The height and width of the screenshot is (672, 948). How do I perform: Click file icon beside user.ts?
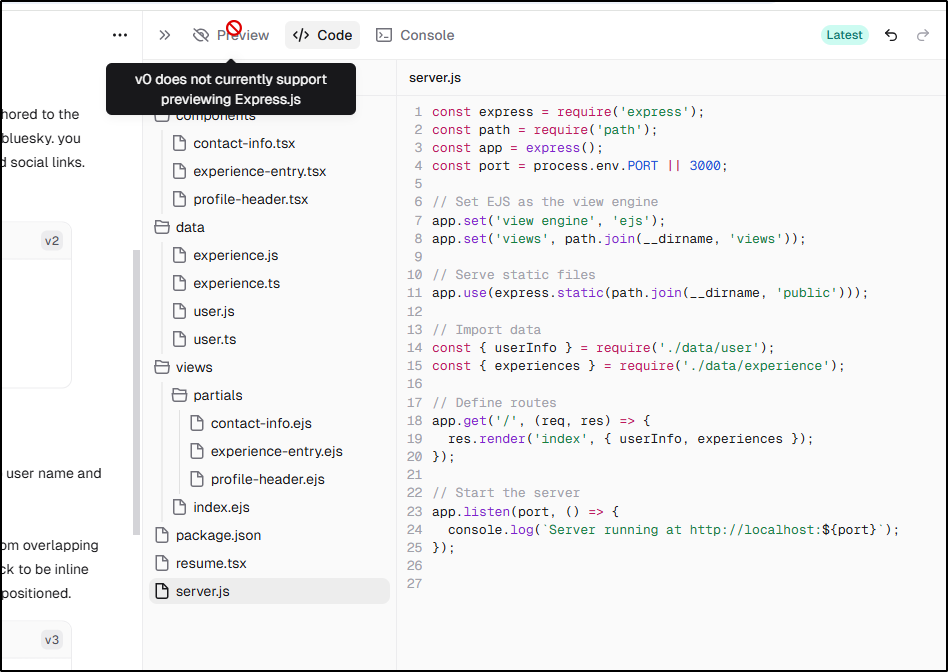[x=179, y=339]
